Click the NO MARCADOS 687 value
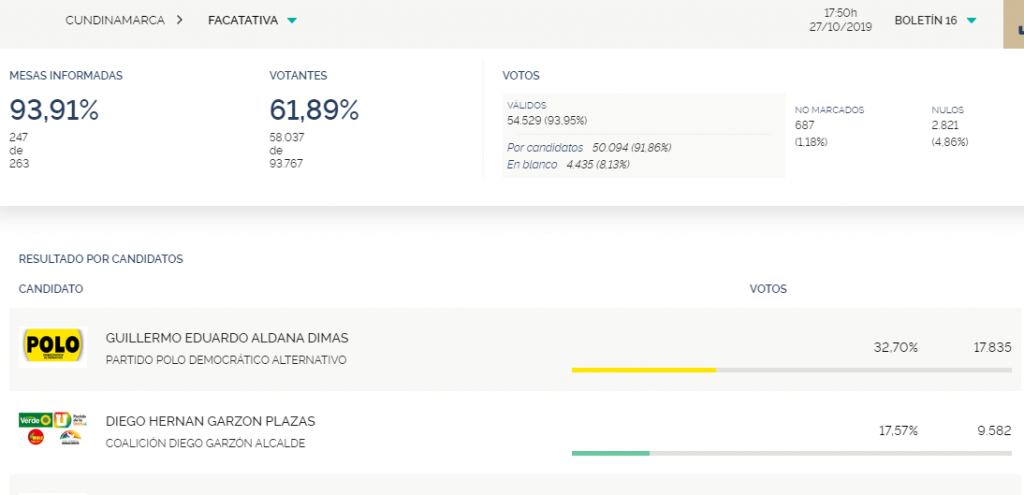Image resolution: width=1024 pixels, height=495 pixels. (804, 125)
